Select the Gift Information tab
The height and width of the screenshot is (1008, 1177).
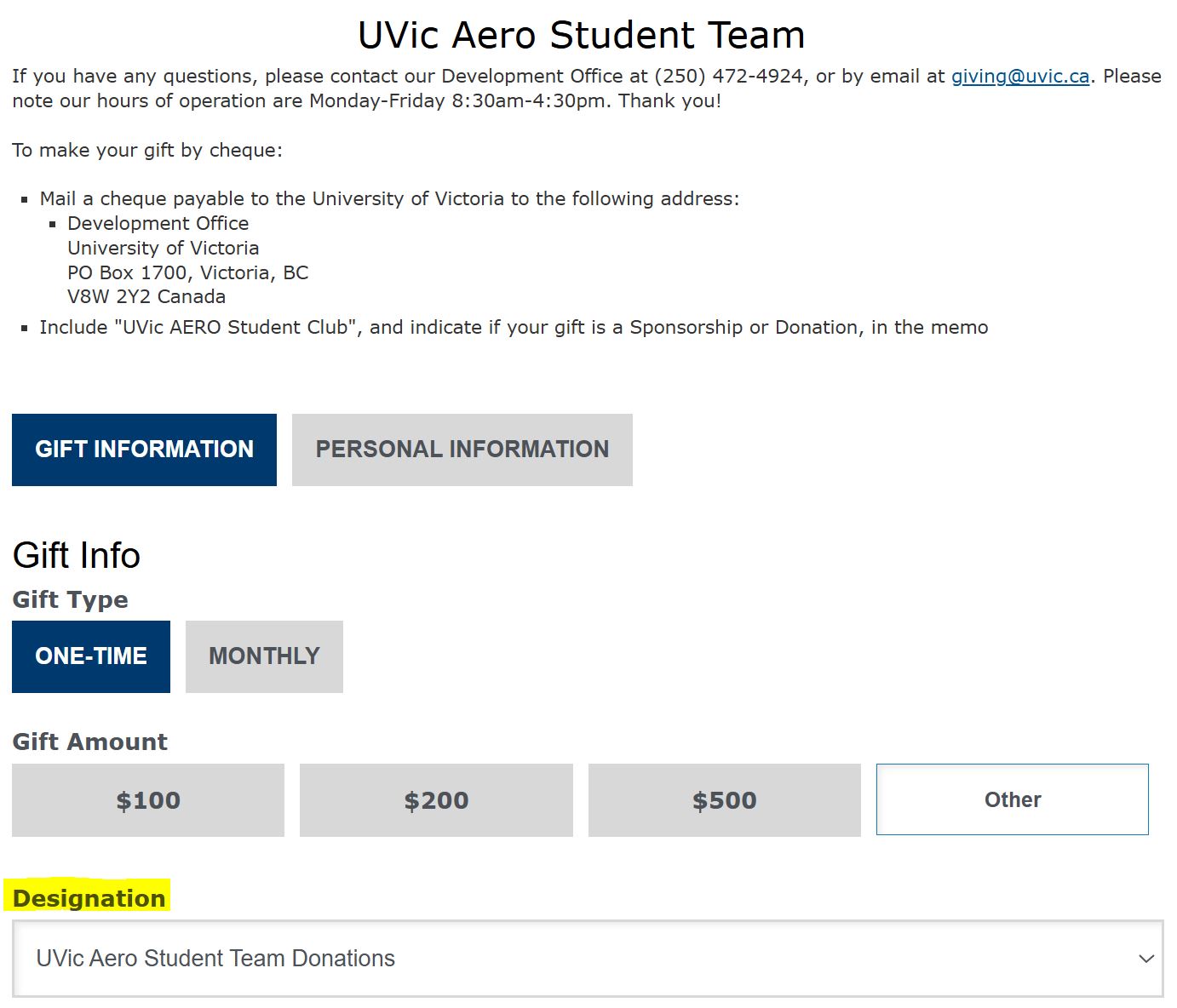(144, 450)
